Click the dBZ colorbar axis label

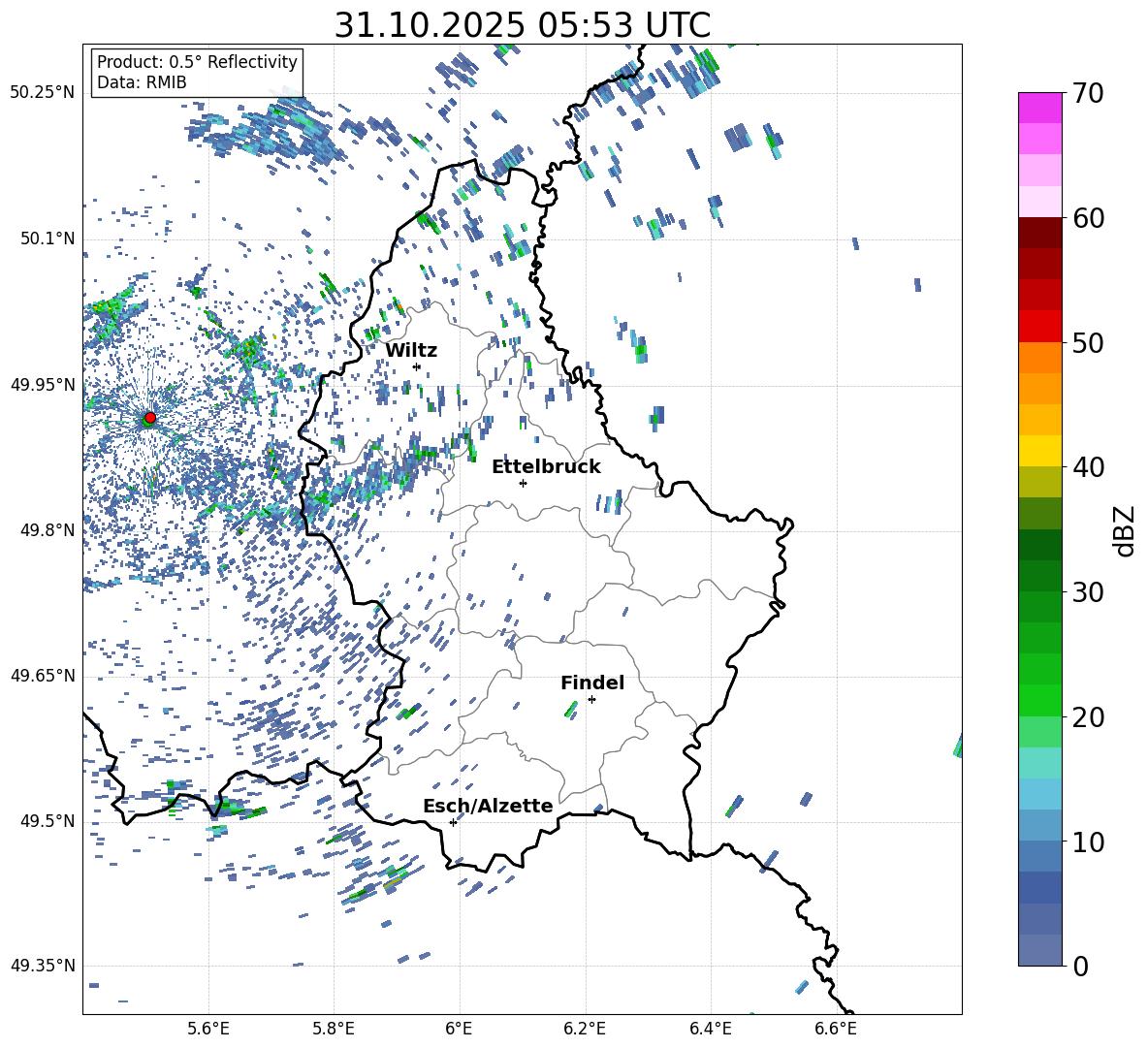(1124, 530)
